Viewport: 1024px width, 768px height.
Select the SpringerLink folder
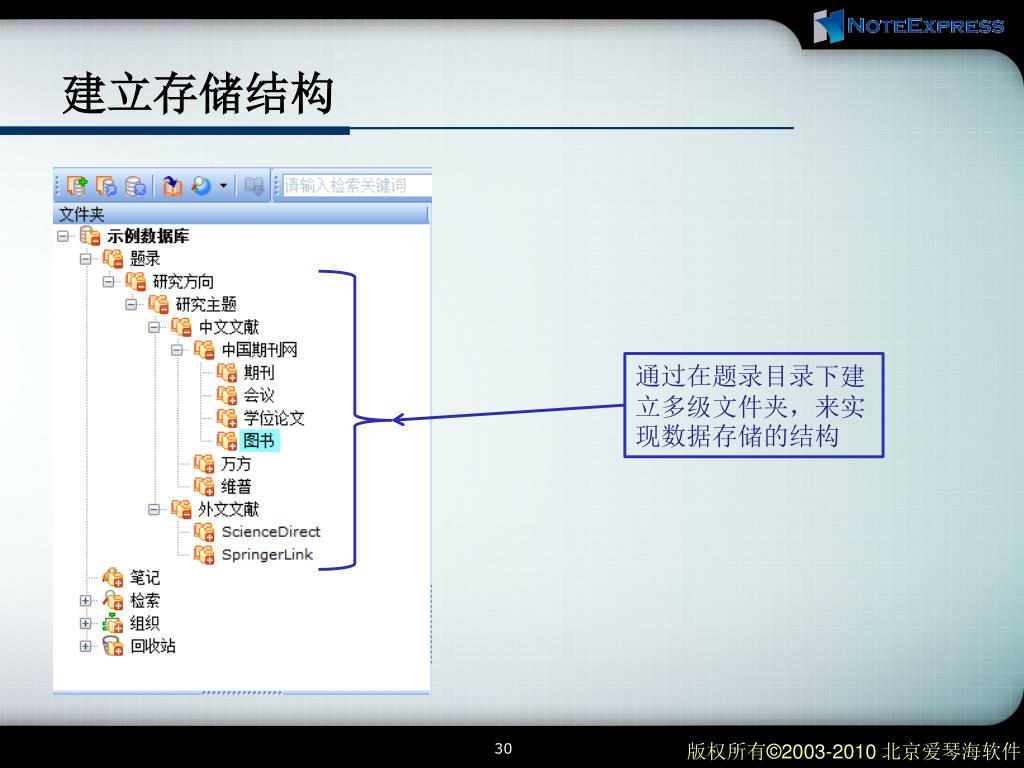coord(267,555)
